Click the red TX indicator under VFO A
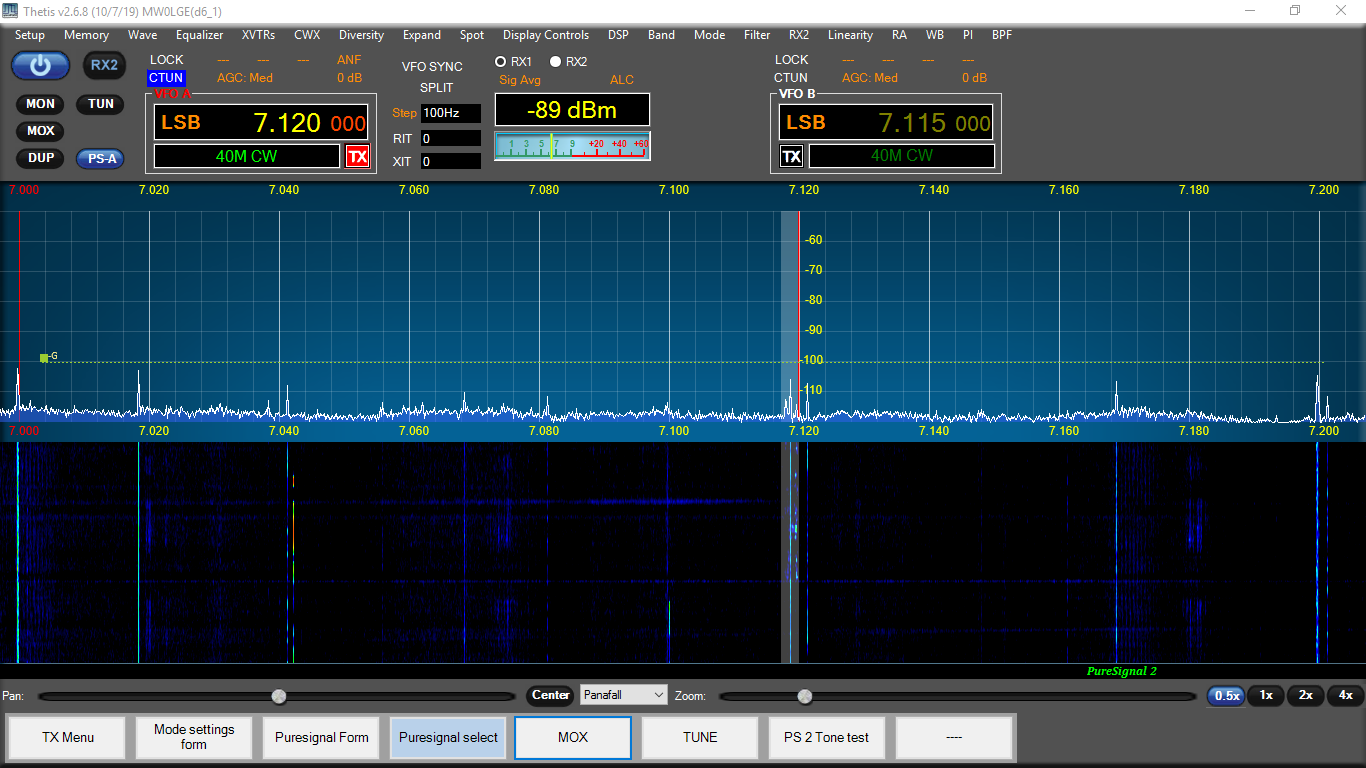The width and height of the screenshot is (1366, 768). [x=357, y=157]
